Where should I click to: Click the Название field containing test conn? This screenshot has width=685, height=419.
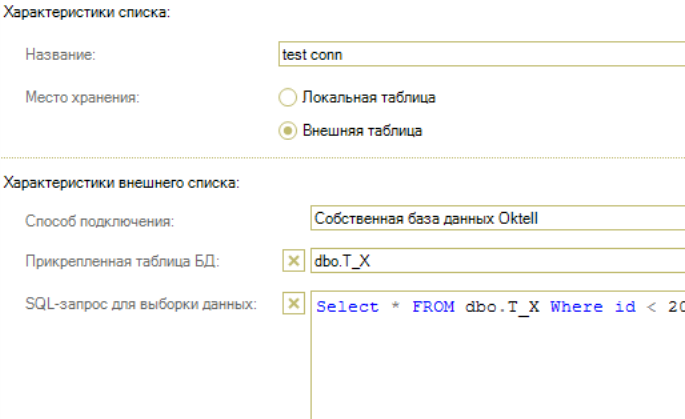point(480,55)
